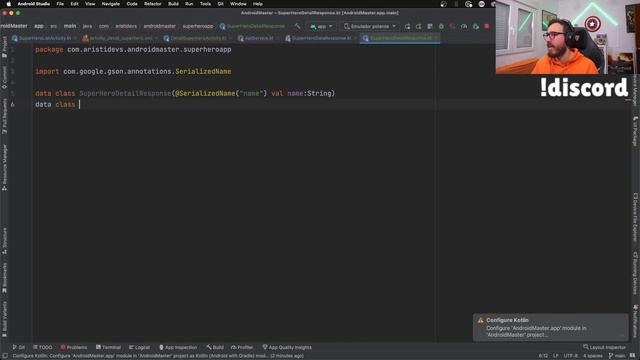Open the Terminal tool window
Screen dimensions: 640x360
click(x=109, y=347)
